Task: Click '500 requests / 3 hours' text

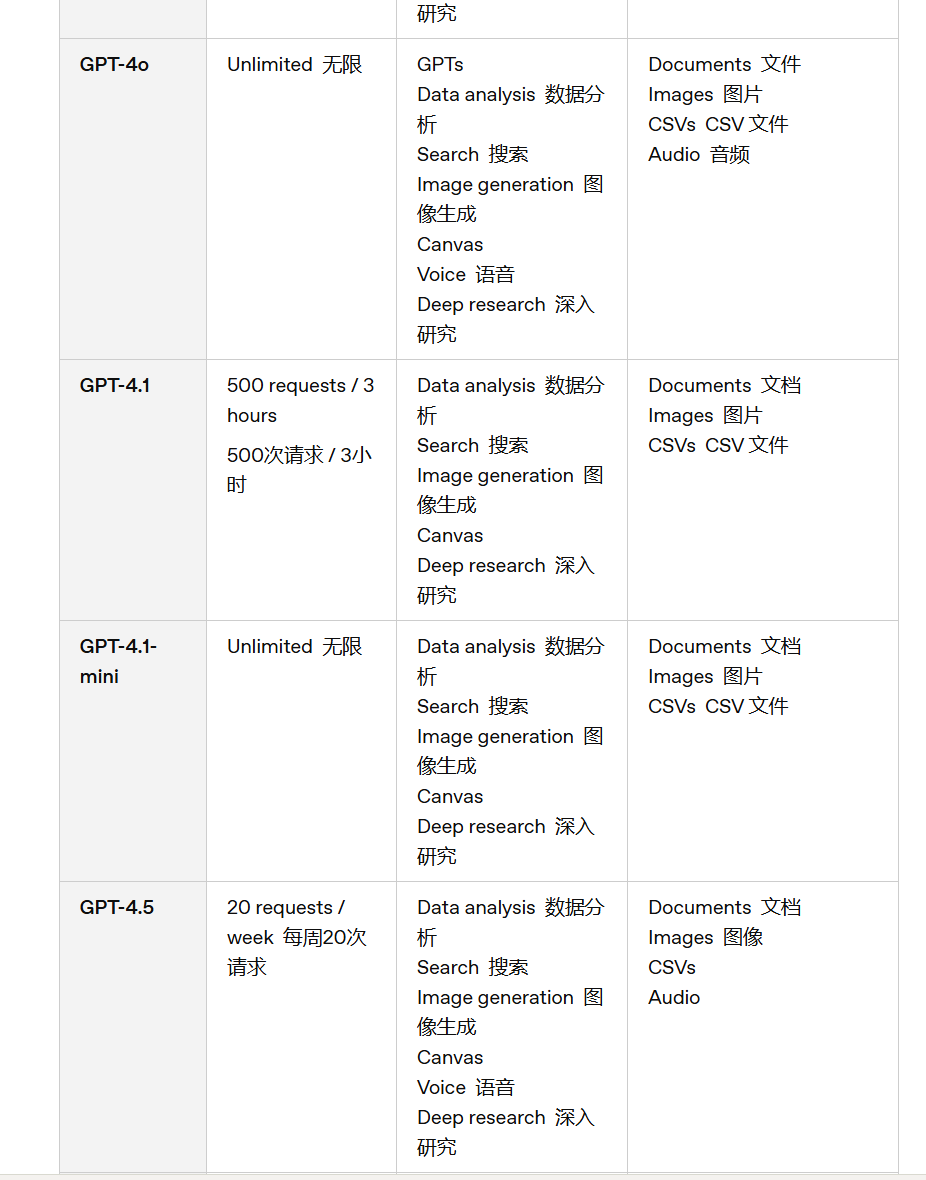Action: click(300, 400)
